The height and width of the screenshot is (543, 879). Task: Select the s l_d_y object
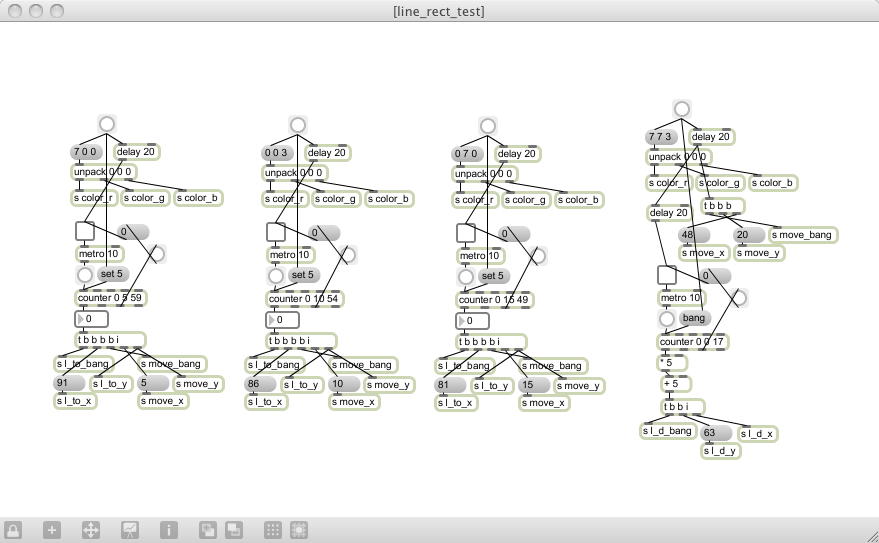click(720, 451)
